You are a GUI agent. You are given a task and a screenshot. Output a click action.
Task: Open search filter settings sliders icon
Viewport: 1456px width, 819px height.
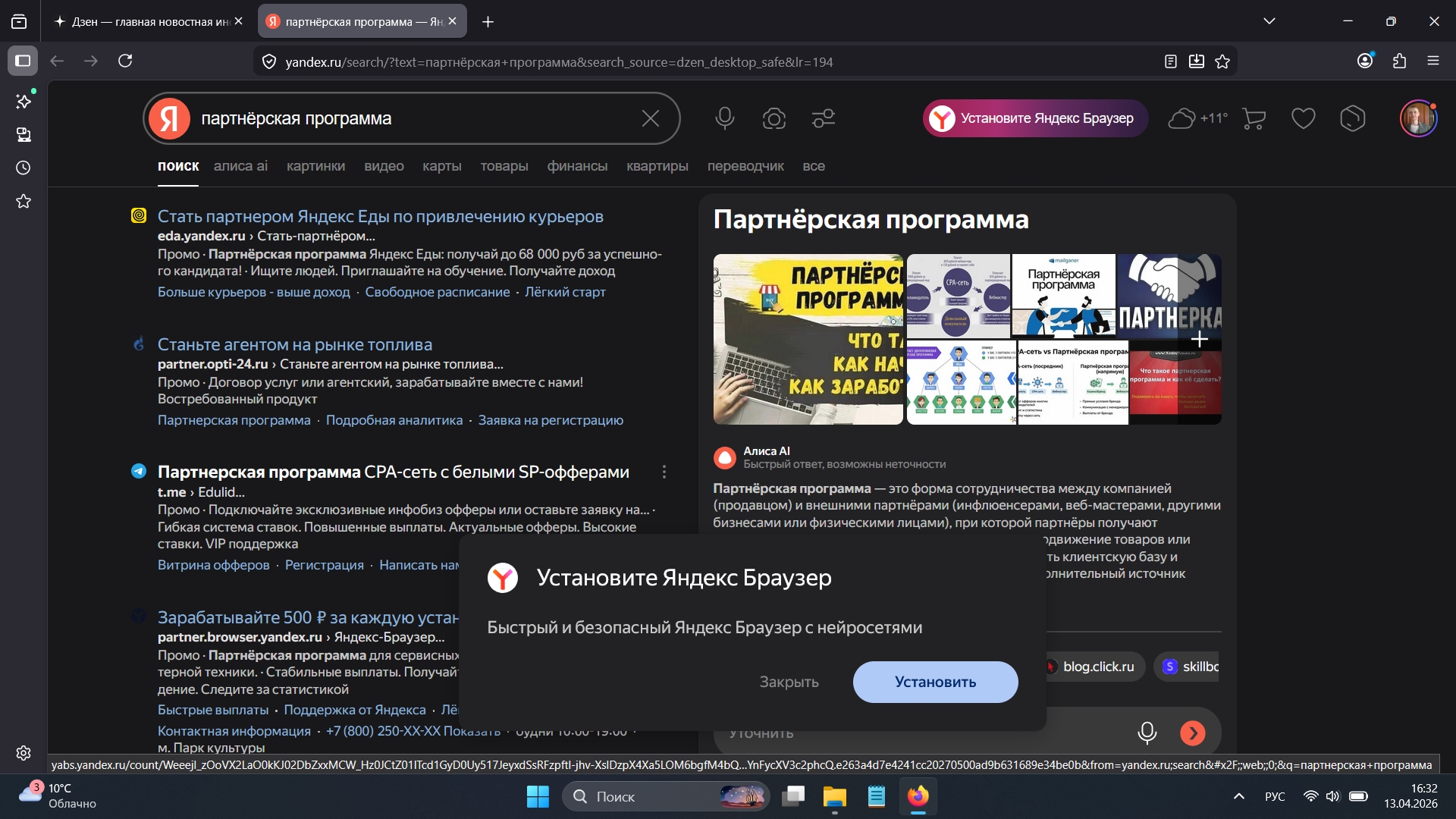pyautogui.click(x=823, y=118)
